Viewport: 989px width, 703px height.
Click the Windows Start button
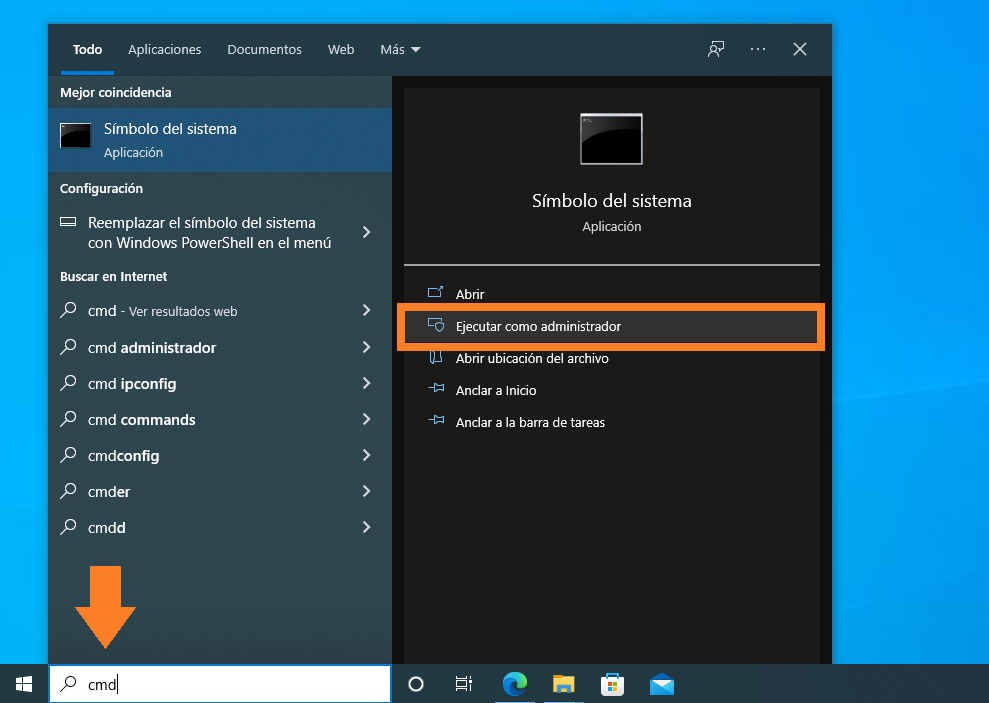pyautogui.click(x=23, y=684)
